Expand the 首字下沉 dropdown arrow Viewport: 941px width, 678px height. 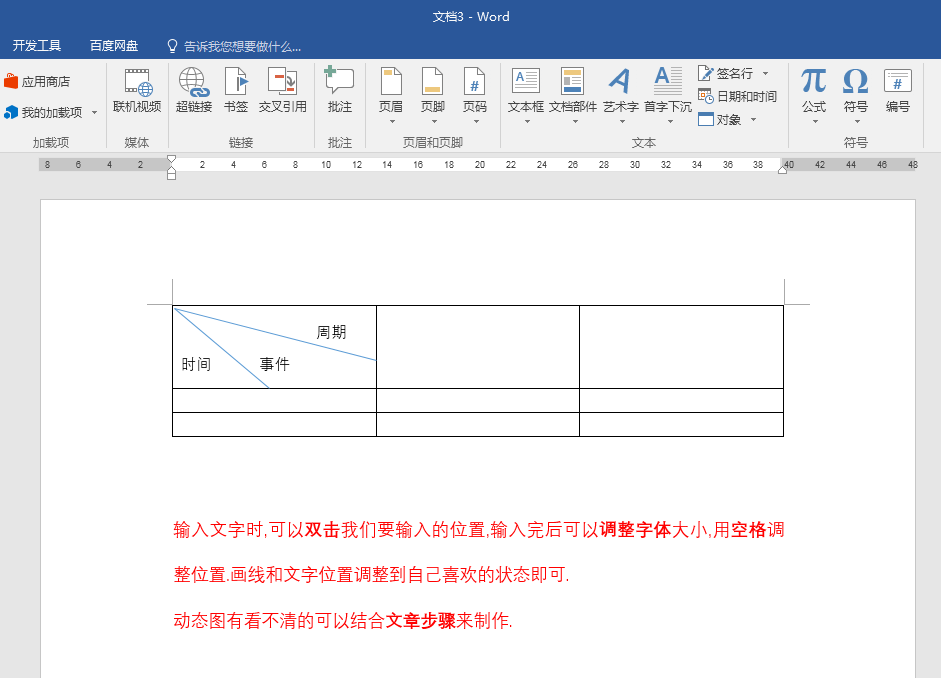[670, 122]
